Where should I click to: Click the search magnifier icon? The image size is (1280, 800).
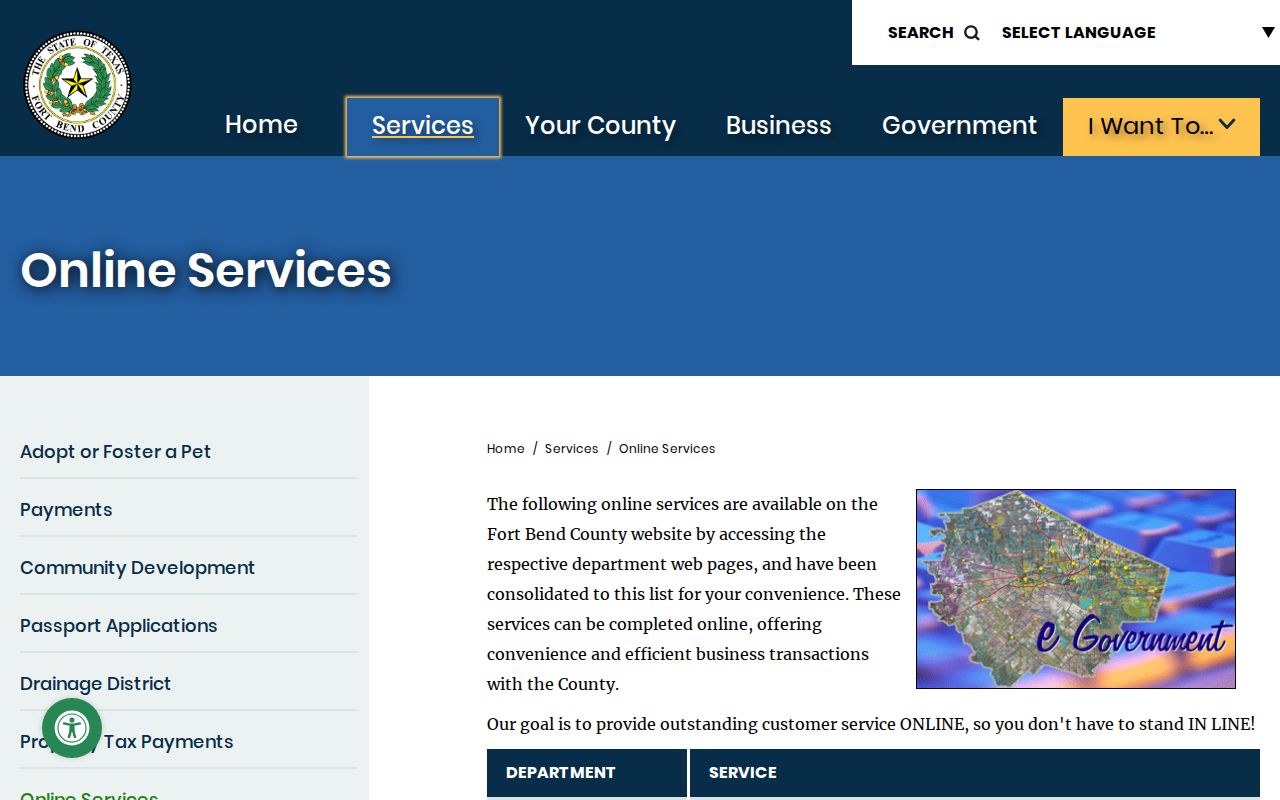tap(972, 33)
